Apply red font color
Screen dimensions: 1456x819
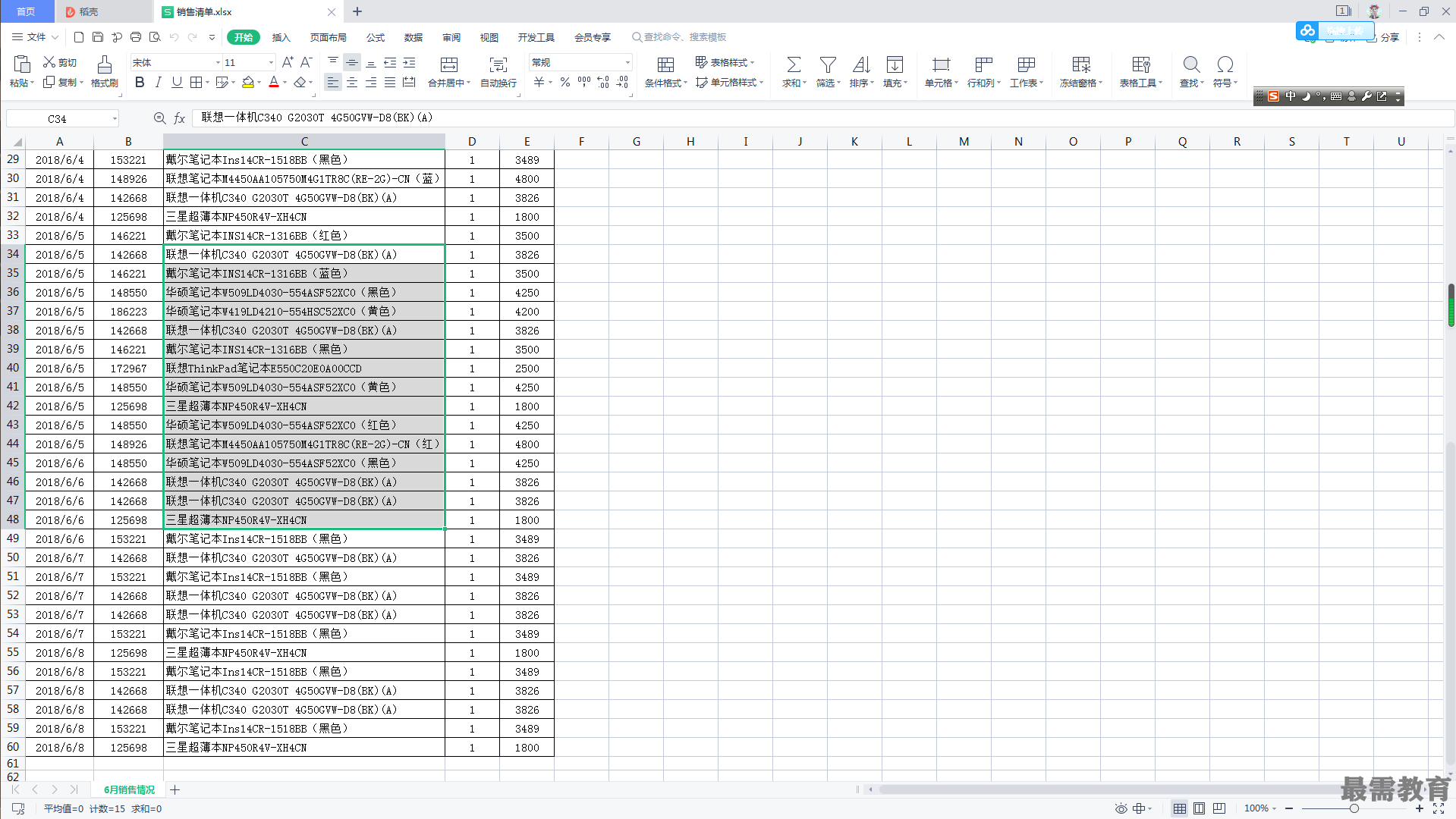[274, 82]
